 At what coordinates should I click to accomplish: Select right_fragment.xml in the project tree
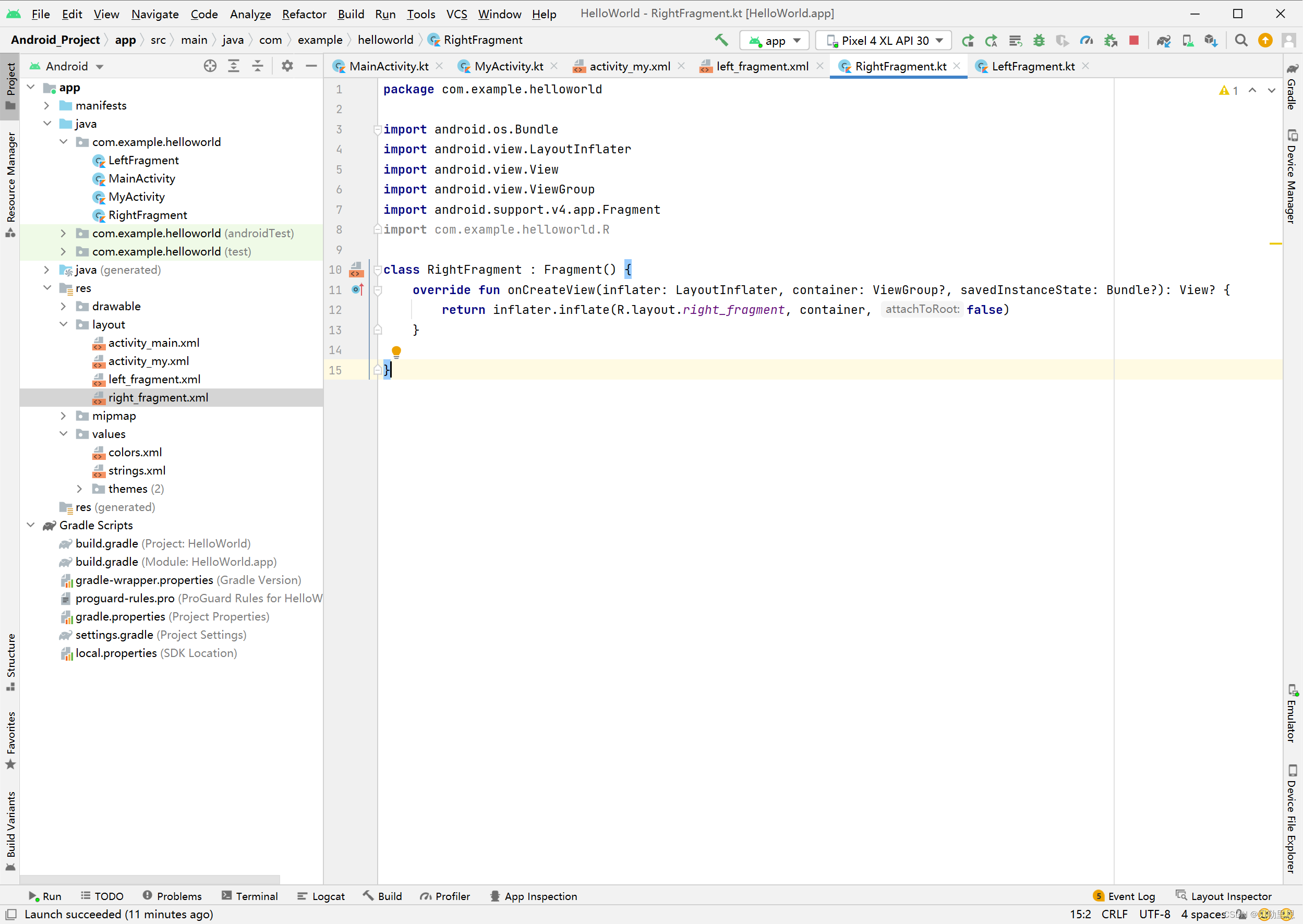[x=158, y=398]
